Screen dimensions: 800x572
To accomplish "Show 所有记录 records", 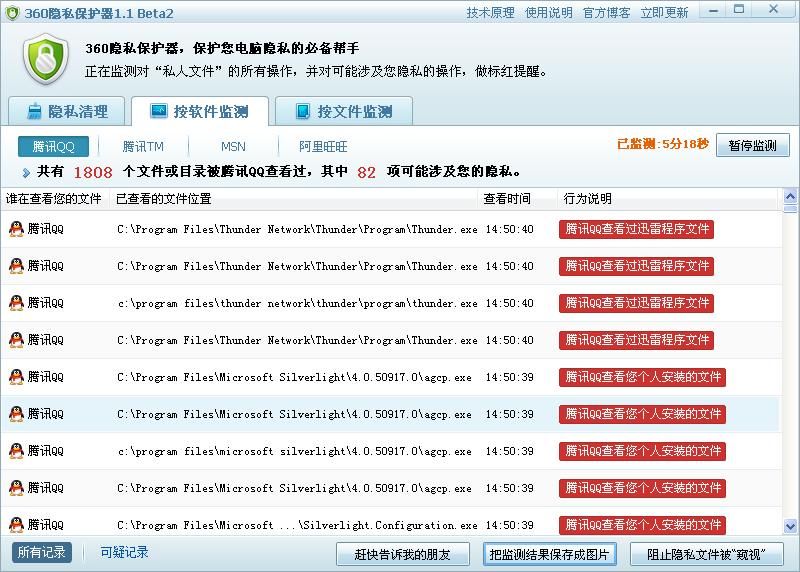I will tap(42, 552).
